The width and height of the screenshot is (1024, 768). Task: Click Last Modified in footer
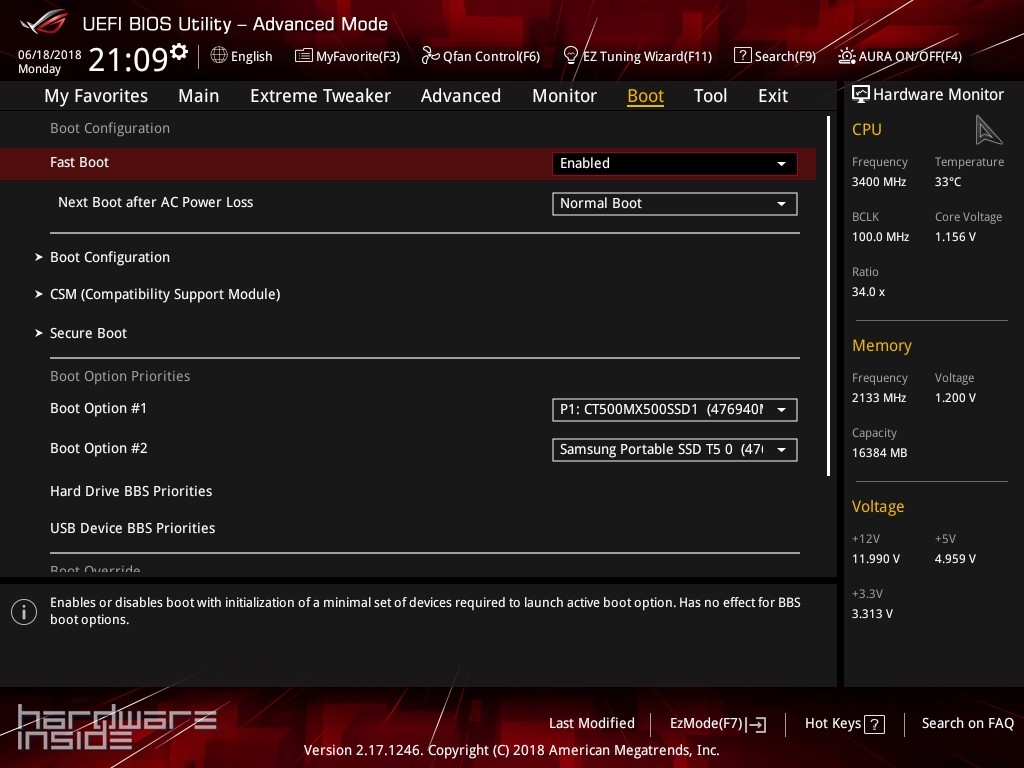click(x=592, y=724)
